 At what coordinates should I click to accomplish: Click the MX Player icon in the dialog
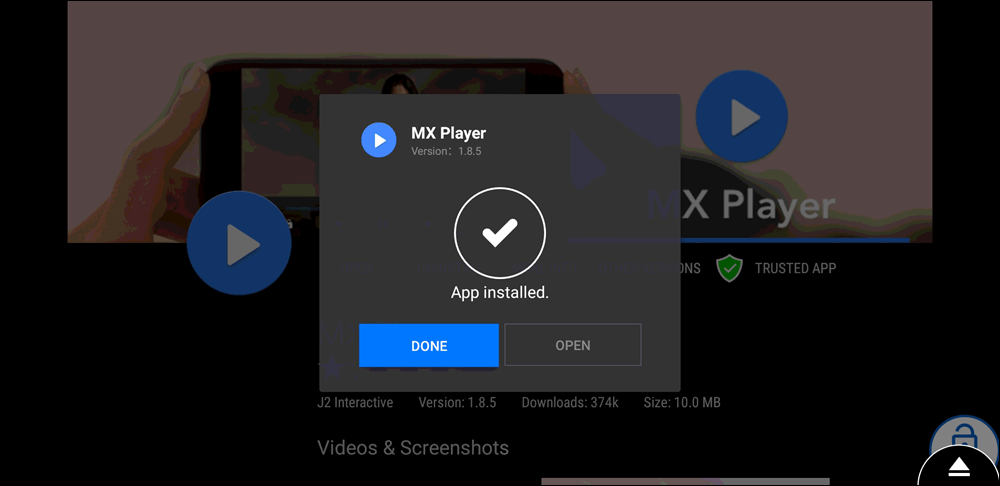(378, 140)
